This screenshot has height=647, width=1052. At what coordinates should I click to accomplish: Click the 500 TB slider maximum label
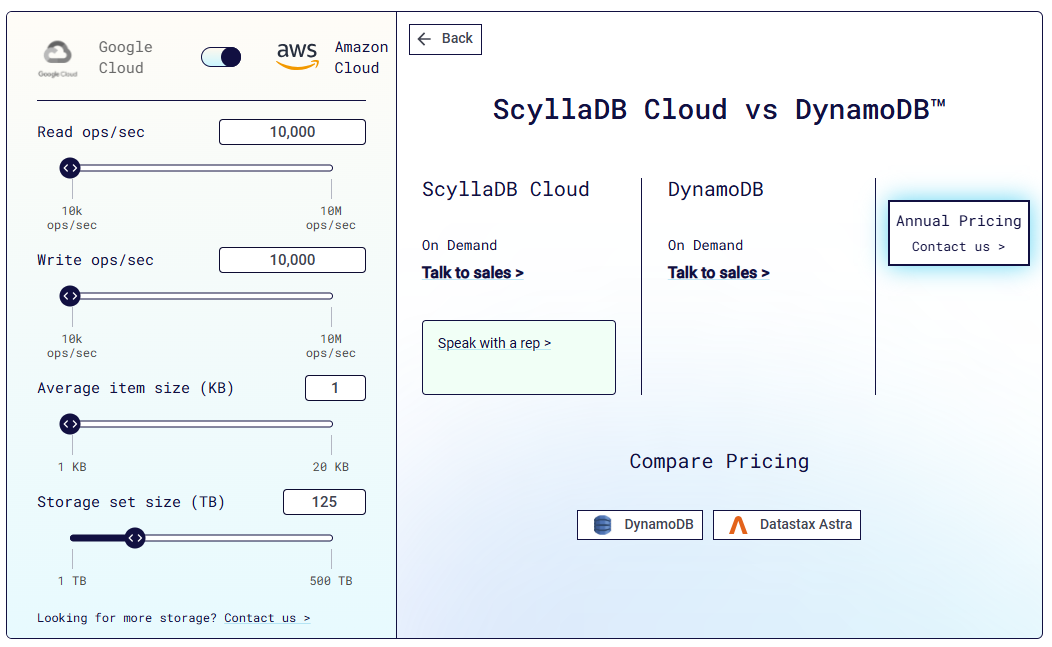click(x=331, y=581)
